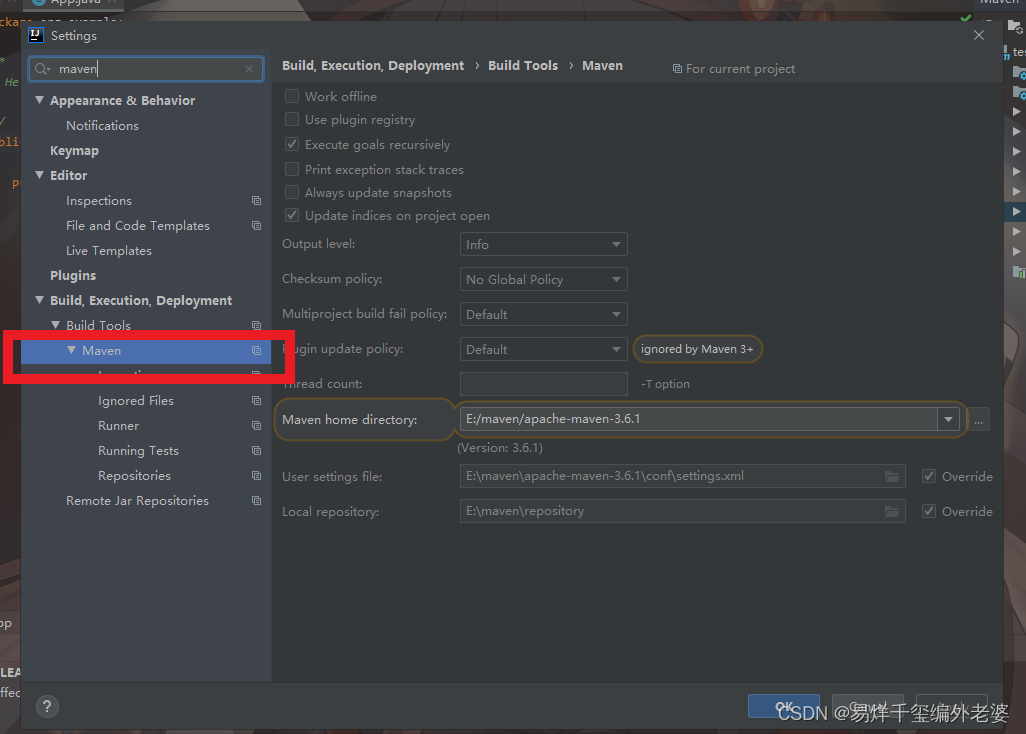Screen dimensions: 1026x734
Task: Clear the maven search text with the x icon
Action: click(x=249, y=69)
